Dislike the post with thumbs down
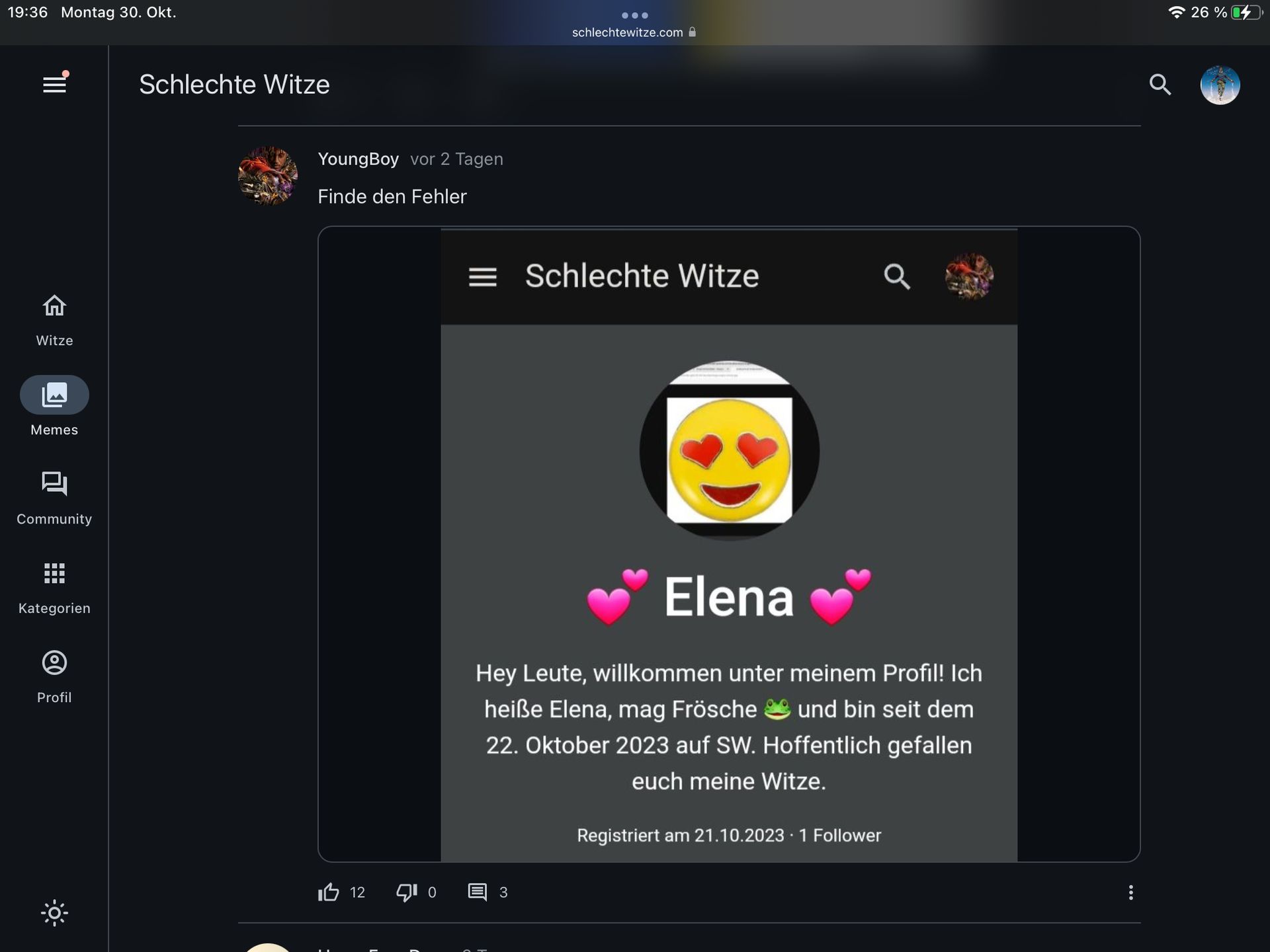This screenshot has width=1270, height=952. point(406,892)
